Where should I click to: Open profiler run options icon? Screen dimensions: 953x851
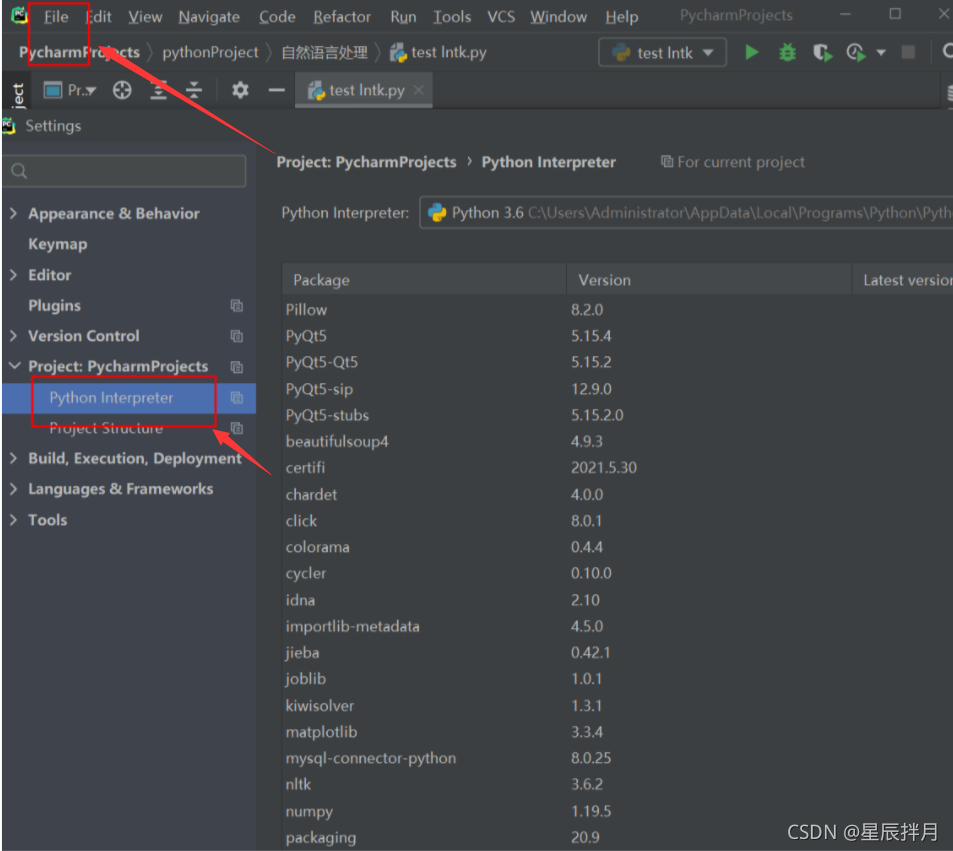856,53
